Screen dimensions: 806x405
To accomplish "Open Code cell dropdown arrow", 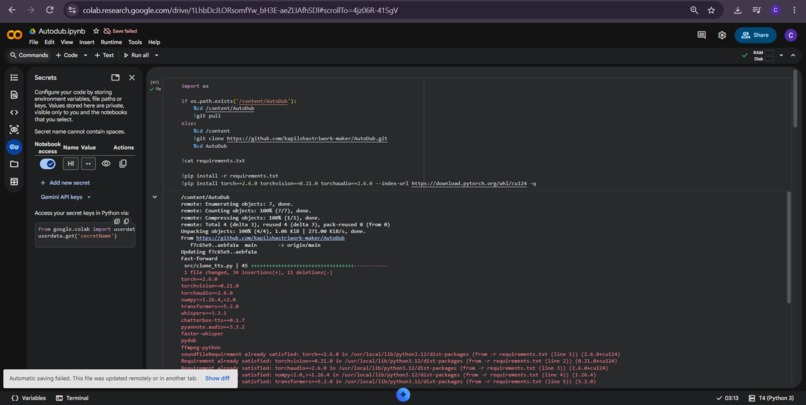I will click(85, 55).
